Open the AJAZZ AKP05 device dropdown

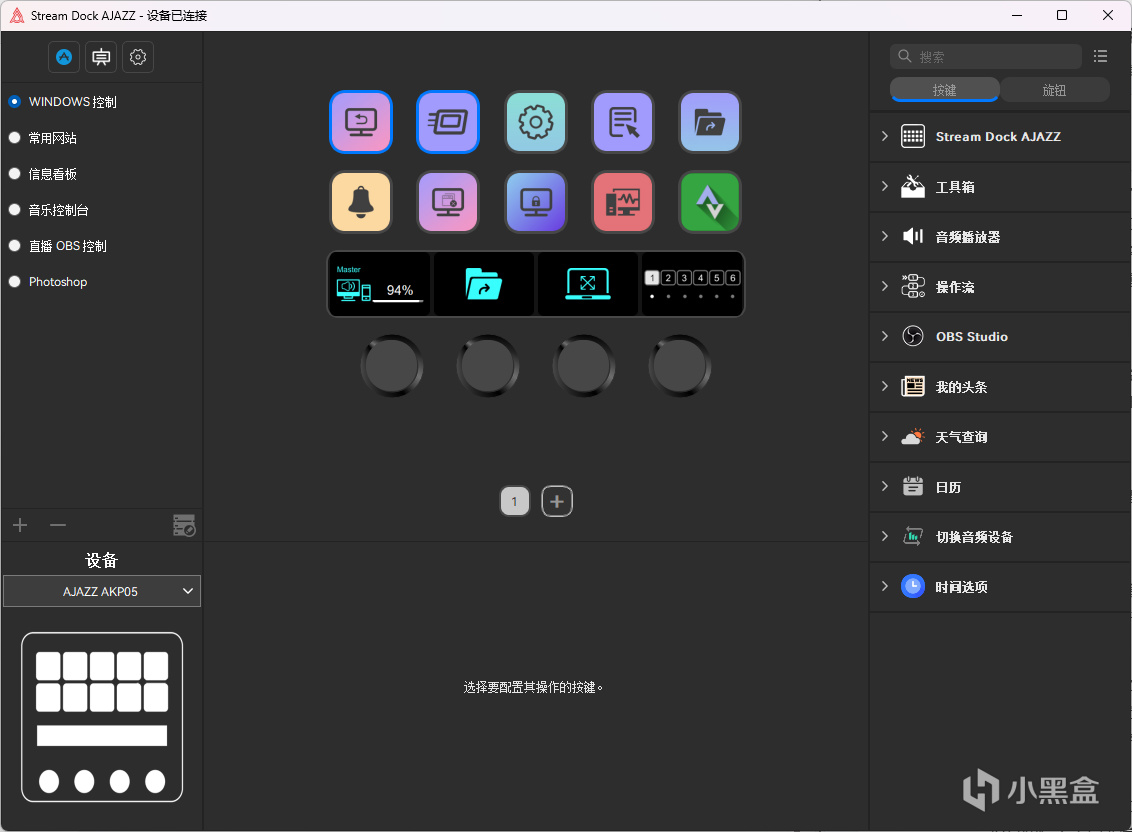102,592
